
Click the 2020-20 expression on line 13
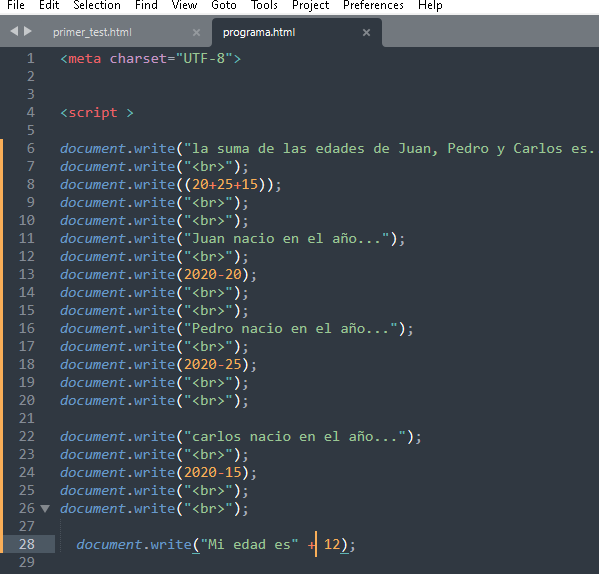tap(213, 275)
